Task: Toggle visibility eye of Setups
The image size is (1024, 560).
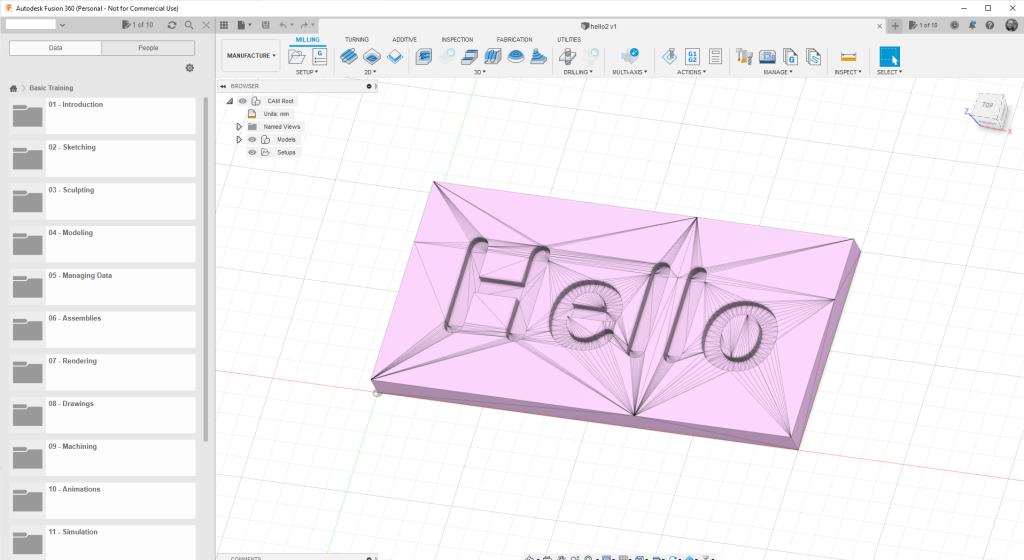Action: point(252,152)
